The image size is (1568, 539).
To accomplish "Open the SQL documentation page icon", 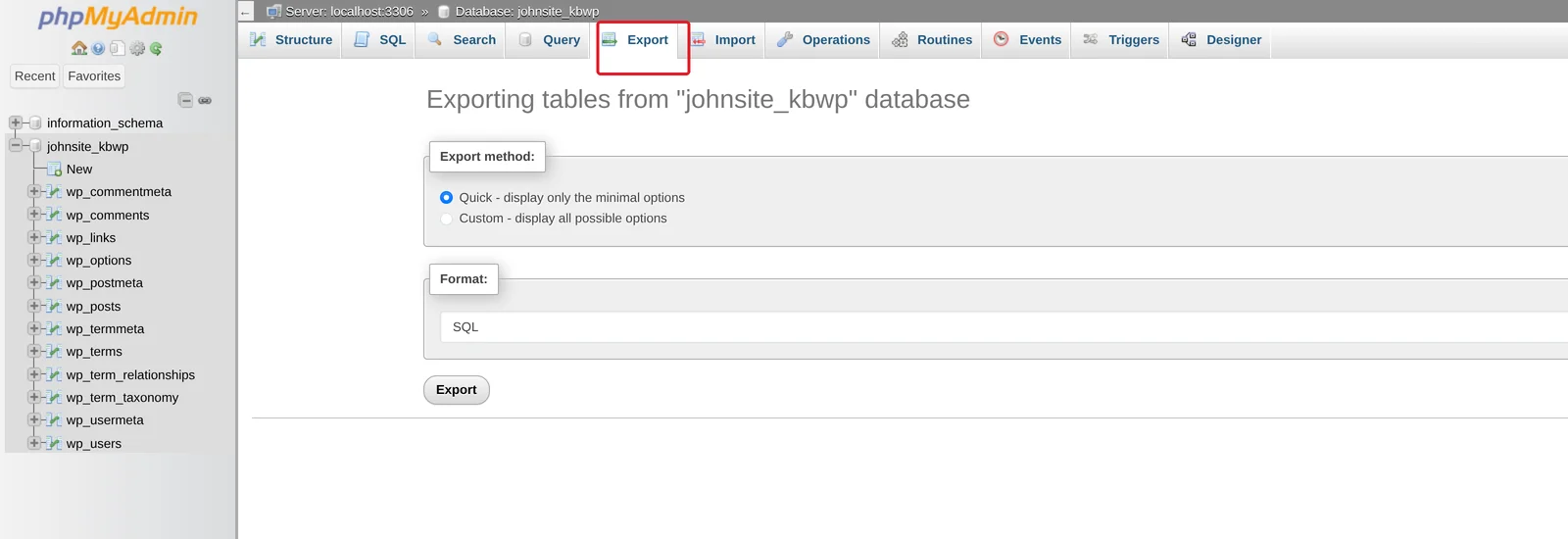I will [x=117, y=48].
